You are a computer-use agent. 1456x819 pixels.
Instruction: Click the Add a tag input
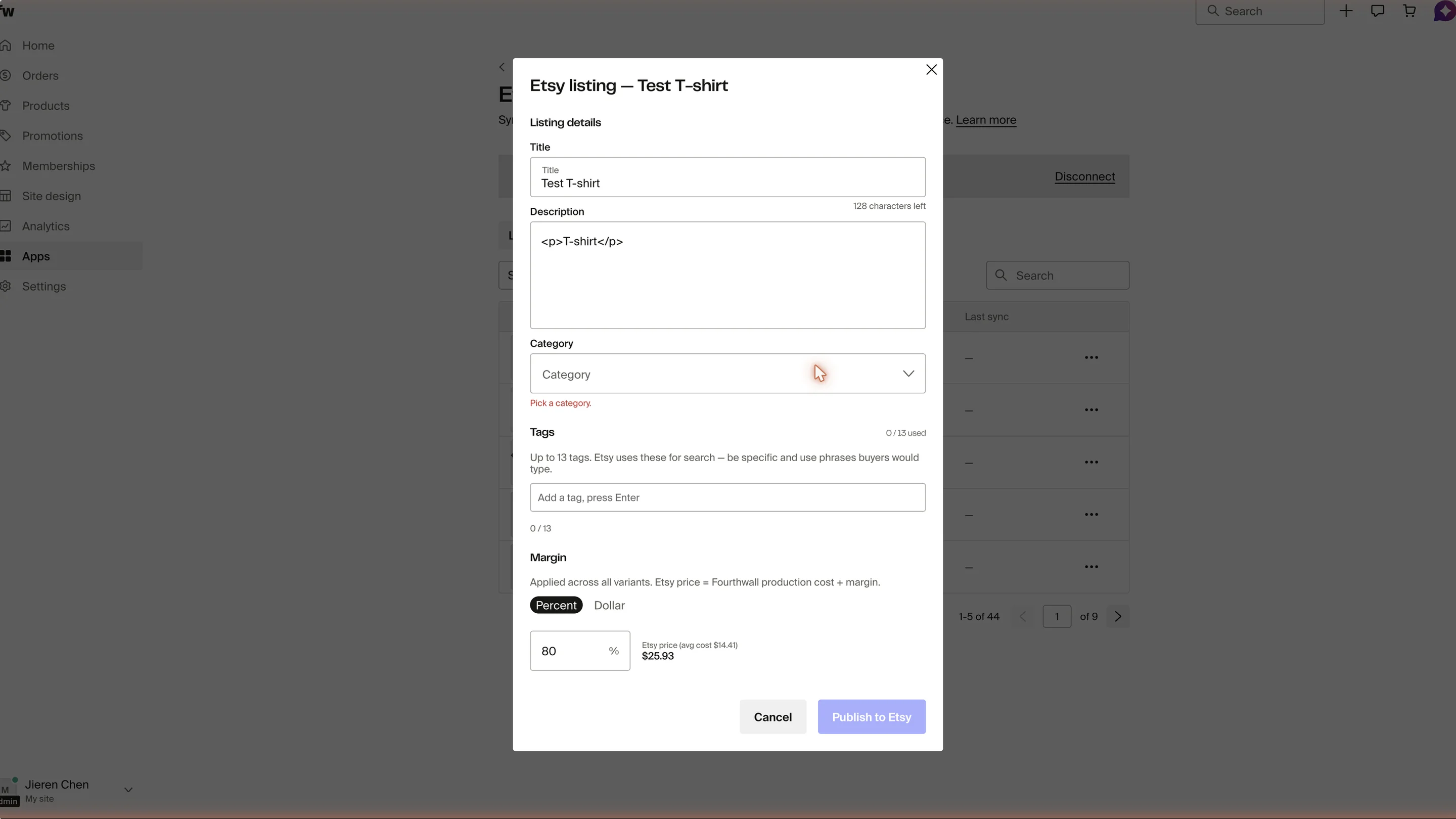[x=727, y=497]
